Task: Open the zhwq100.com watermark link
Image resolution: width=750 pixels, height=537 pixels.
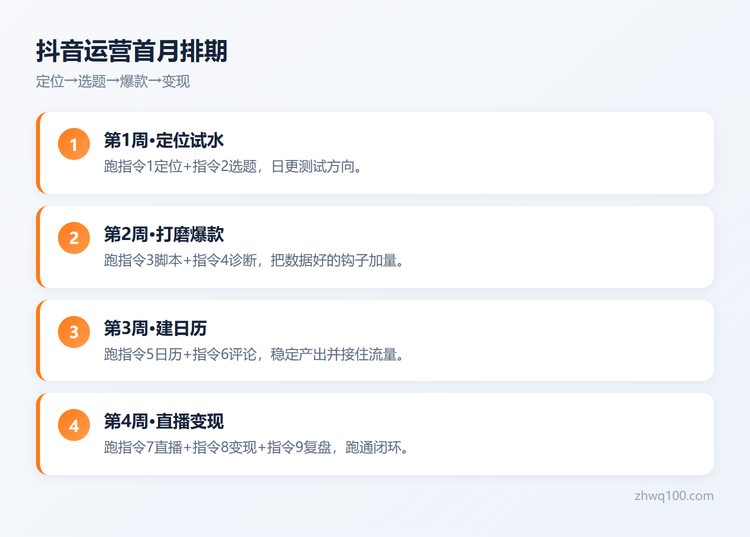Action: pos(674,496)
